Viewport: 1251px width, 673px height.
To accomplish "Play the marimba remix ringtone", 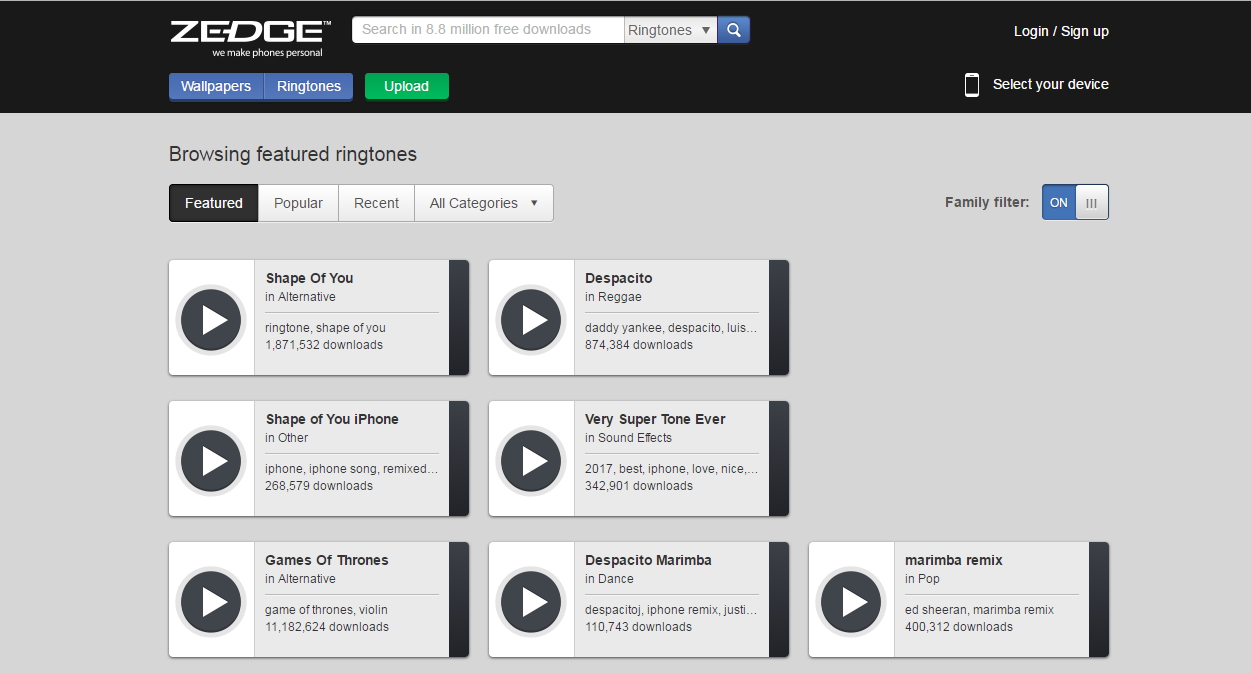I will 851,601.
